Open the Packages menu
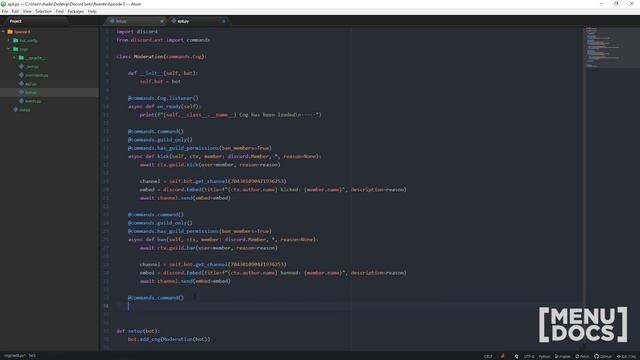640x360 pixels. [76, 11]
